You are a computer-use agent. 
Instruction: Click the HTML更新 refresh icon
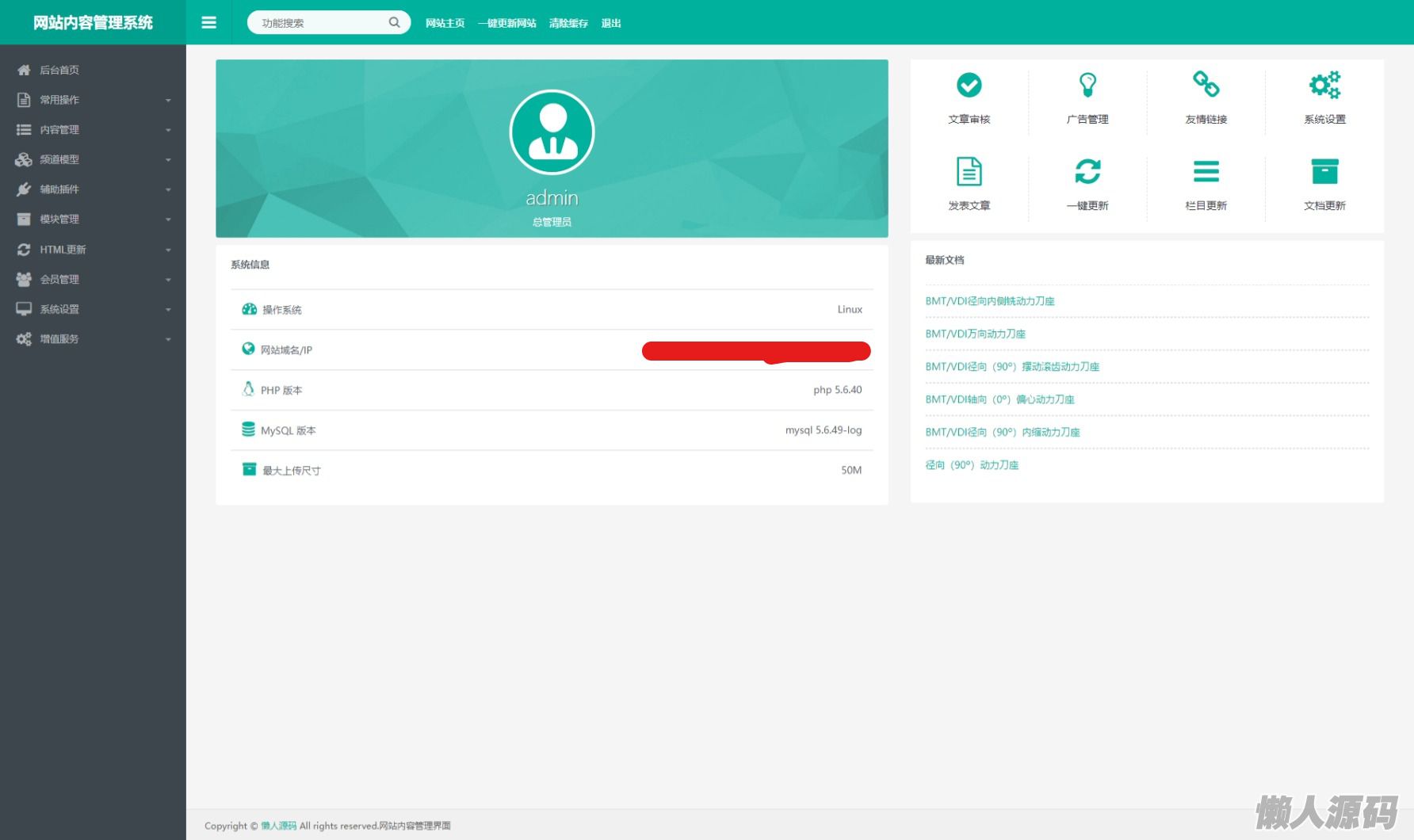(x=24, y=250)
